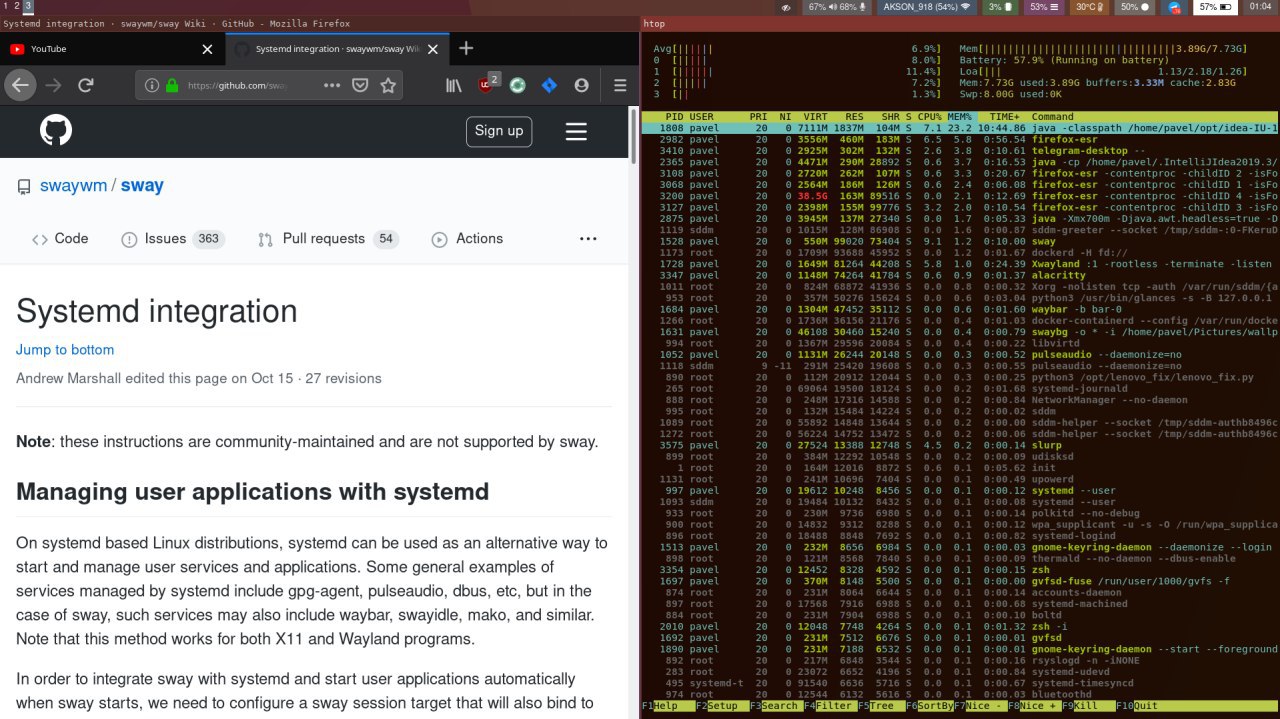Open Firefox hamburger application menu
Viewport: 1280px width, 719px height.
(x=619, y=86)
